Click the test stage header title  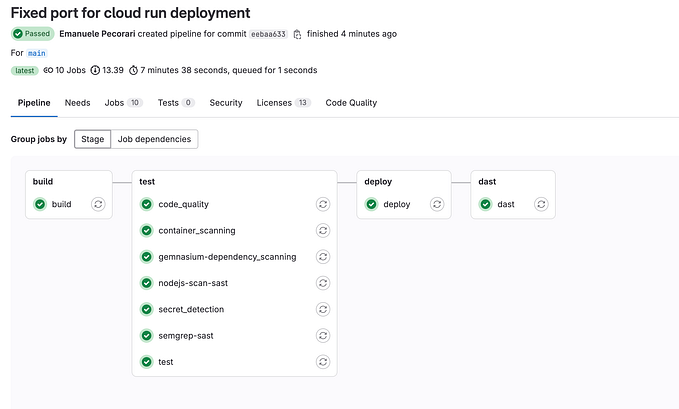147,182
